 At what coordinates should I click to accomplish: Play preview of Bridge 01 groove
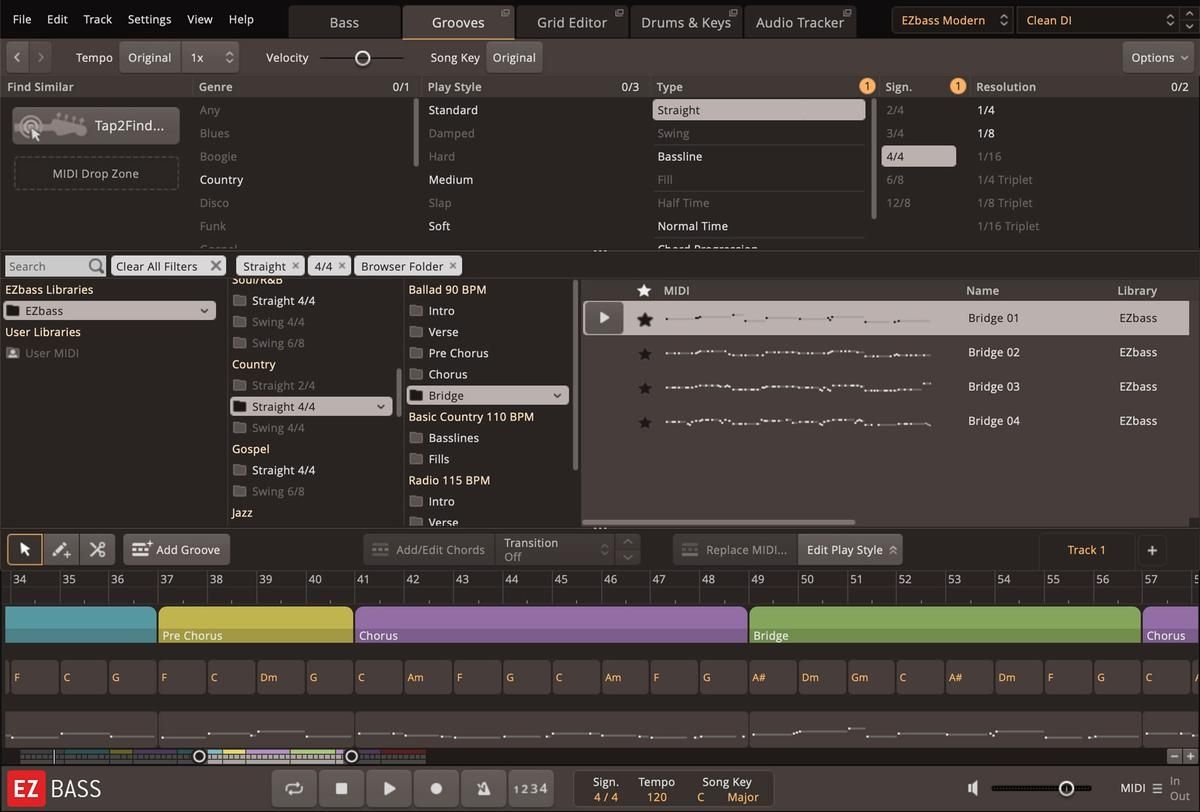click(x=604, y=318)
